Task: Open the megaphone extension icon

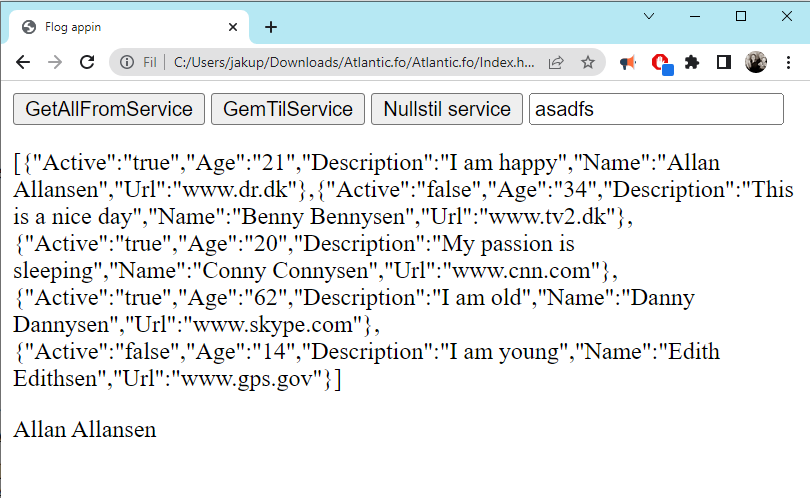Action: point(628,63)
